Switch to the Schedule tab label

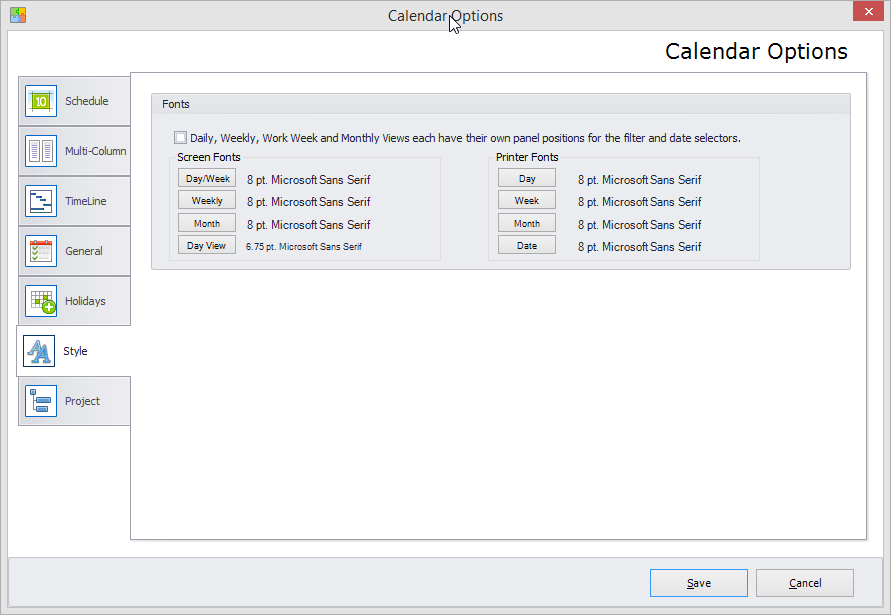click(86, 101)
